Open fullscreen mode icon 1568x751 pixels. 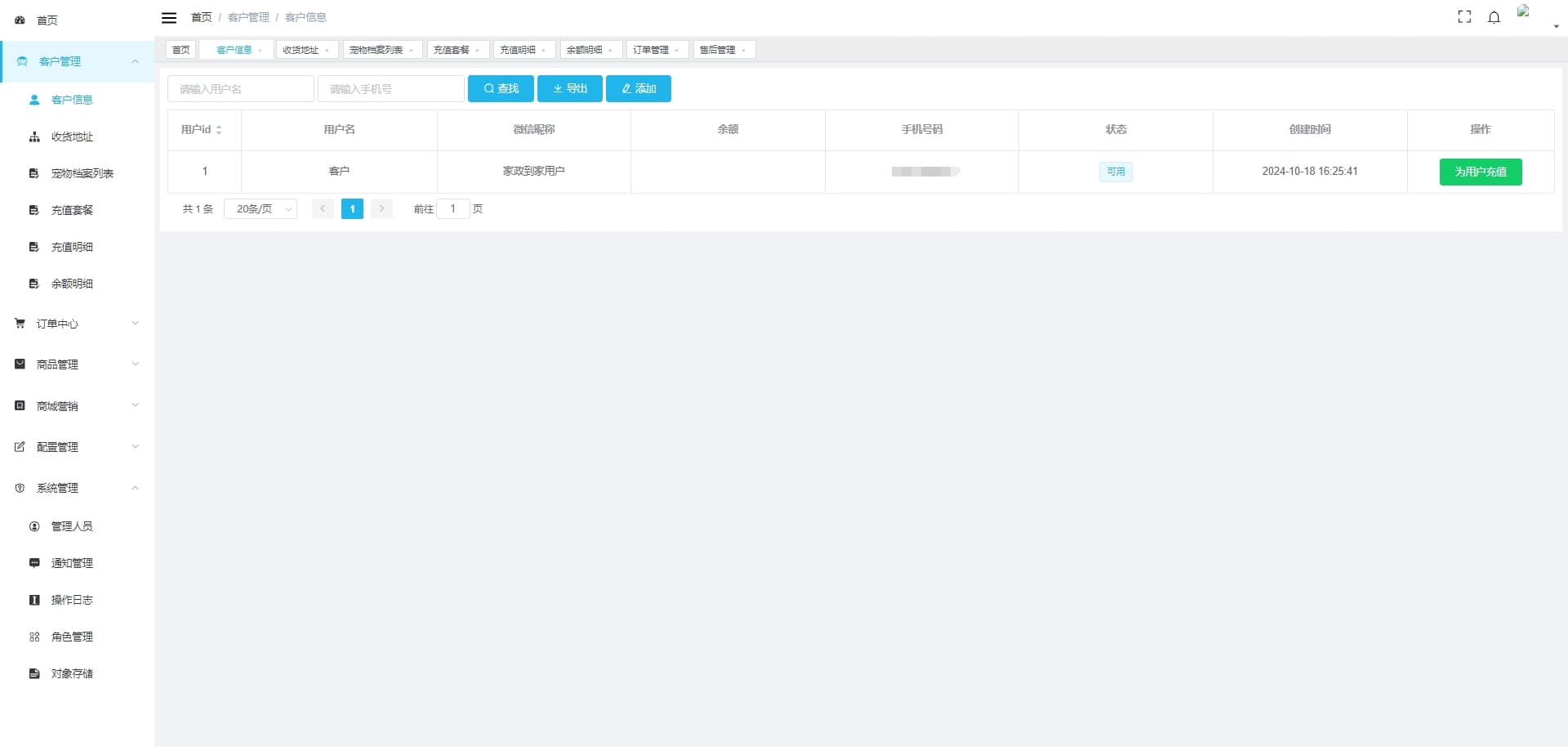pyautogui.click(x=1464, y=17)
